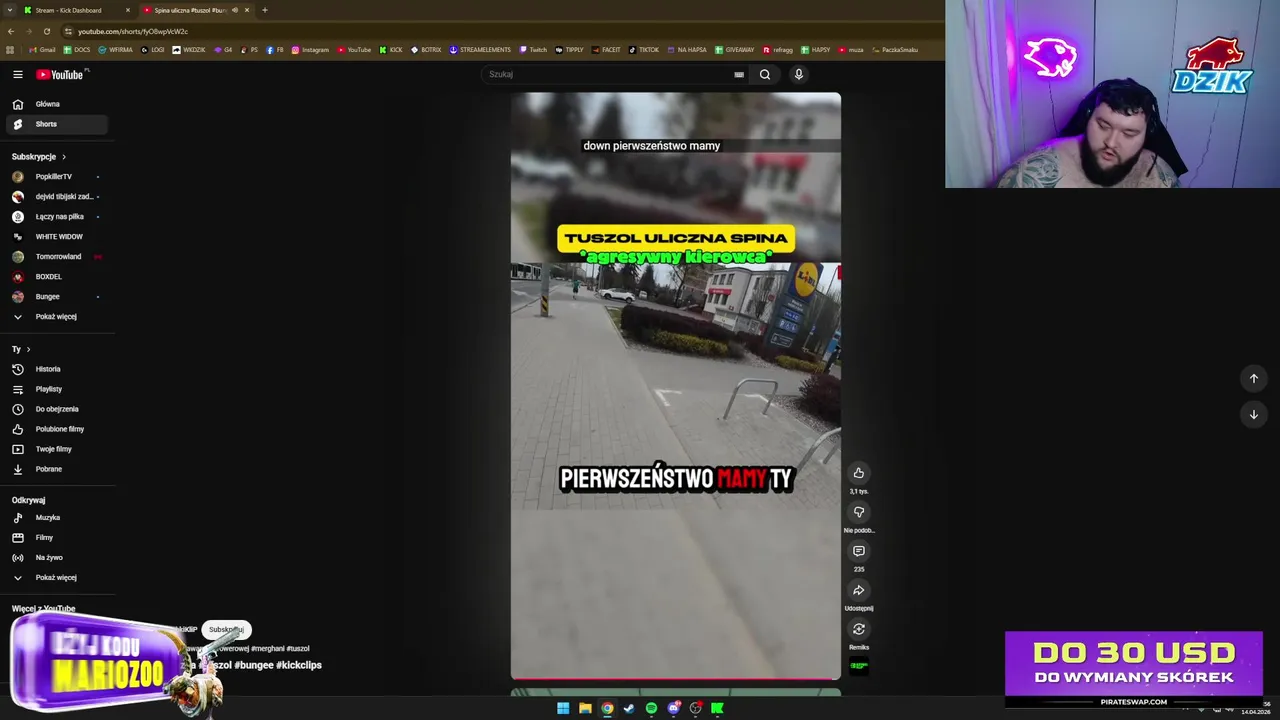Start voice search with microphone

tap(798, 74)
